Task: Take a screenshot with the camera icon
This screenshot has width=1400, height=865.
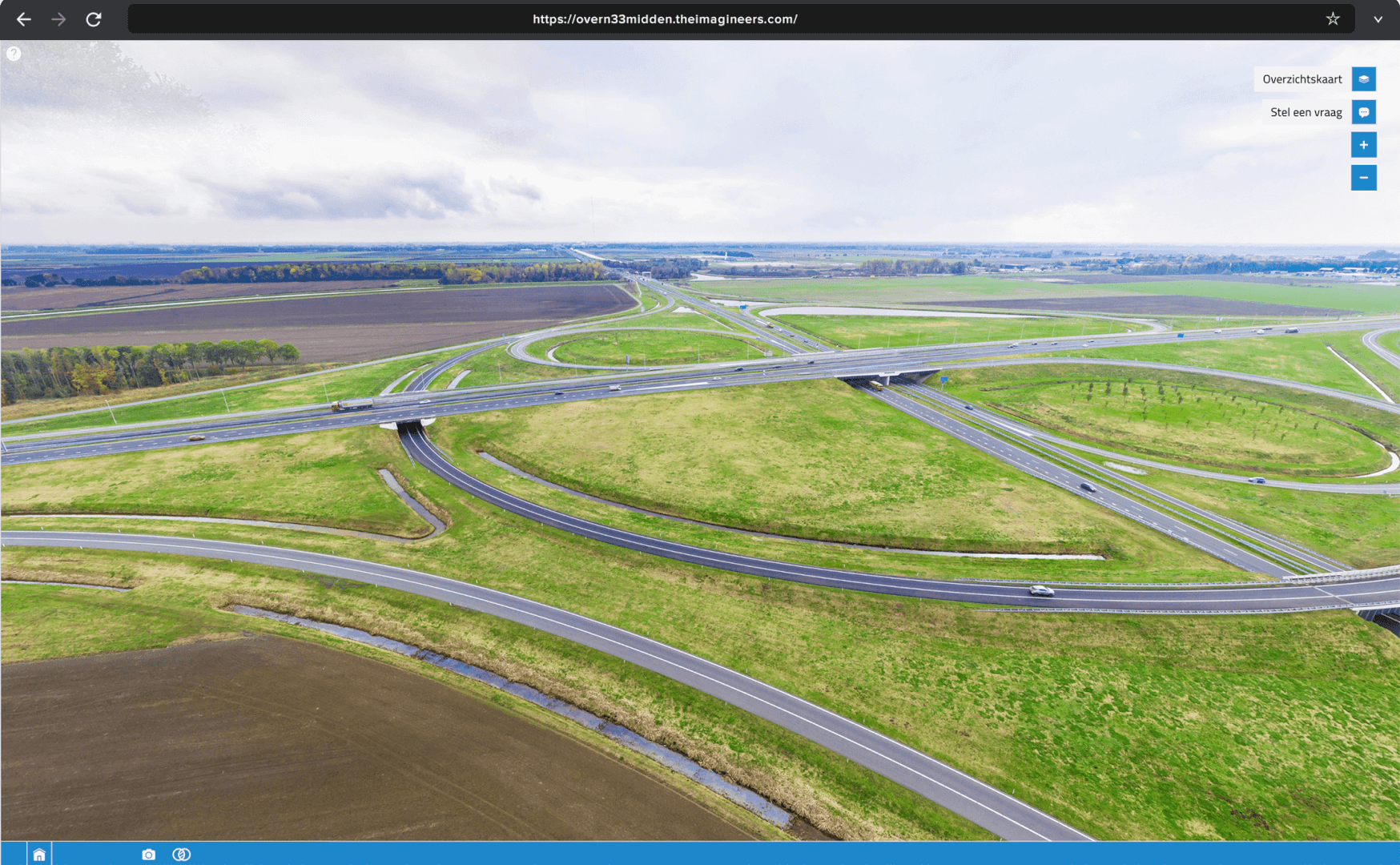Action: click(x=148, y=854)
